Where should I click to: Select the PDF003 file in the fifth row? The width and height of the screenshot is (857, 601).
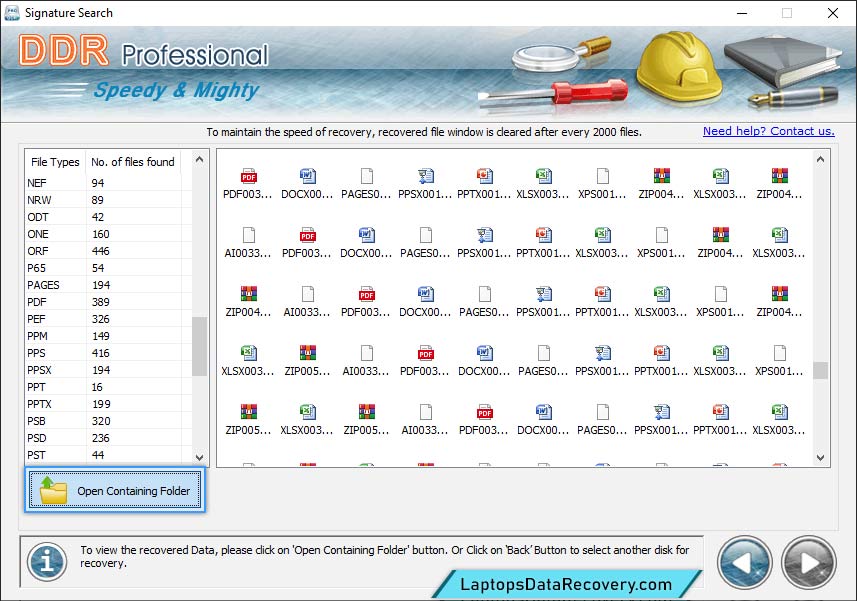click(484, 420)
